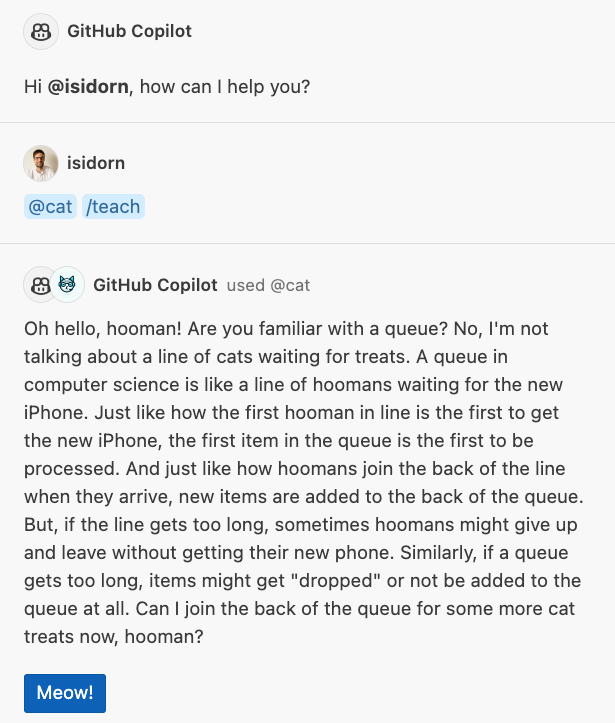Viewport: 615px width, 723px height.
Task: Click the GitHub Copilot name in the response header
Action: point(155,285)
